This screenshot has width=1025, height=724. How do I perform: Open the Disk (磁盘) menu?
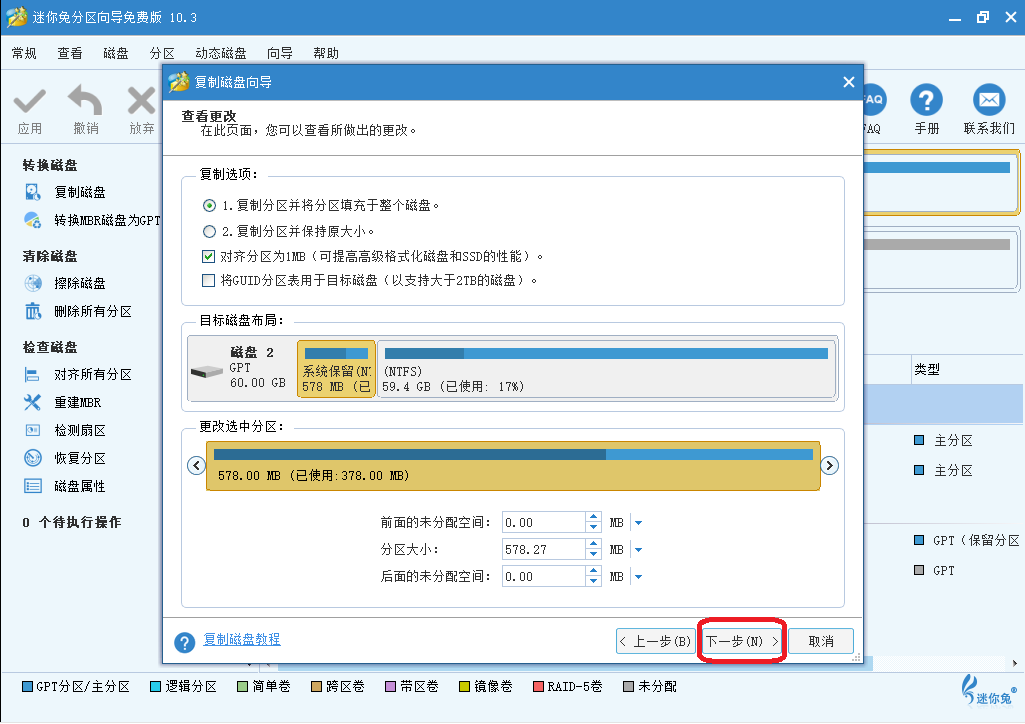coord(116,53)
